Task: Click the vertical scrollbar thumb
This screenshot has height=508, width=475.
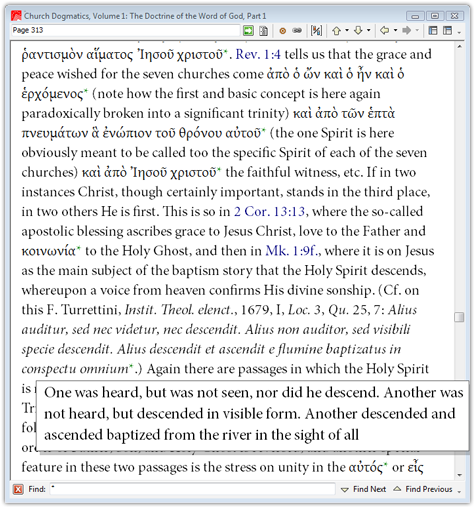Action: (x=459, y=317)
